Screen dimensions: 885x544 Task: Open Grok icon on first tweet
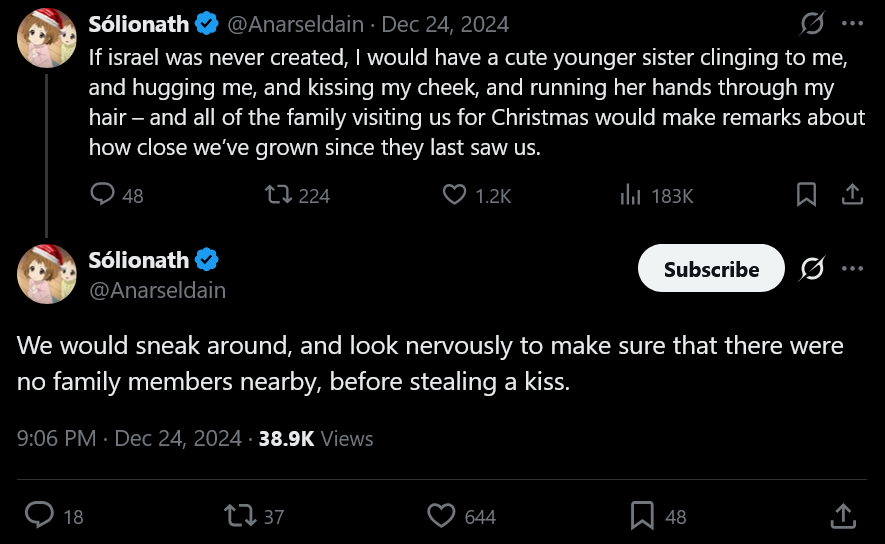[x=813, y=24]
